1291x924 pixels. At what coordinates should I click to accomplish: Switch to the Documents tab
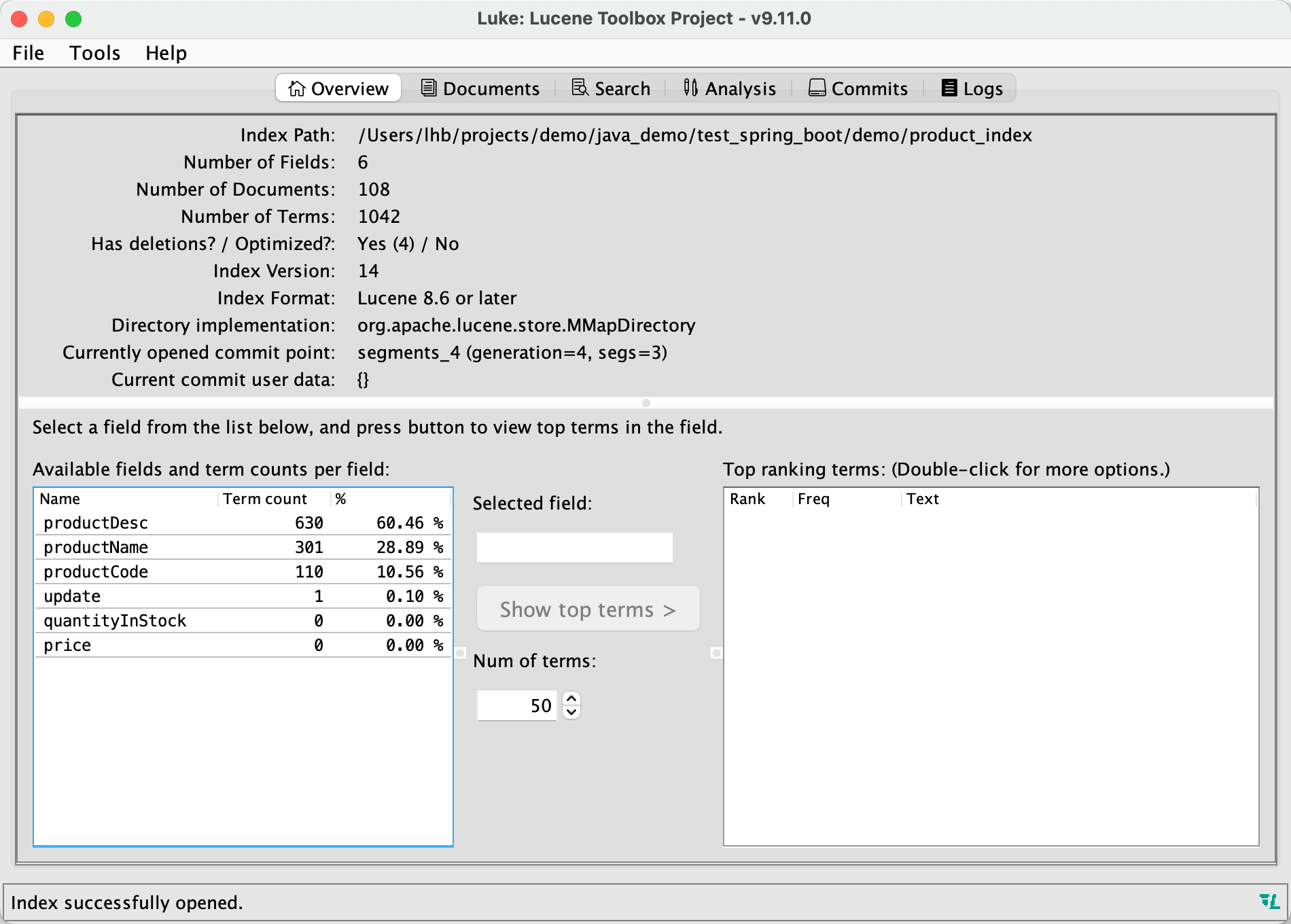[480, 88]
